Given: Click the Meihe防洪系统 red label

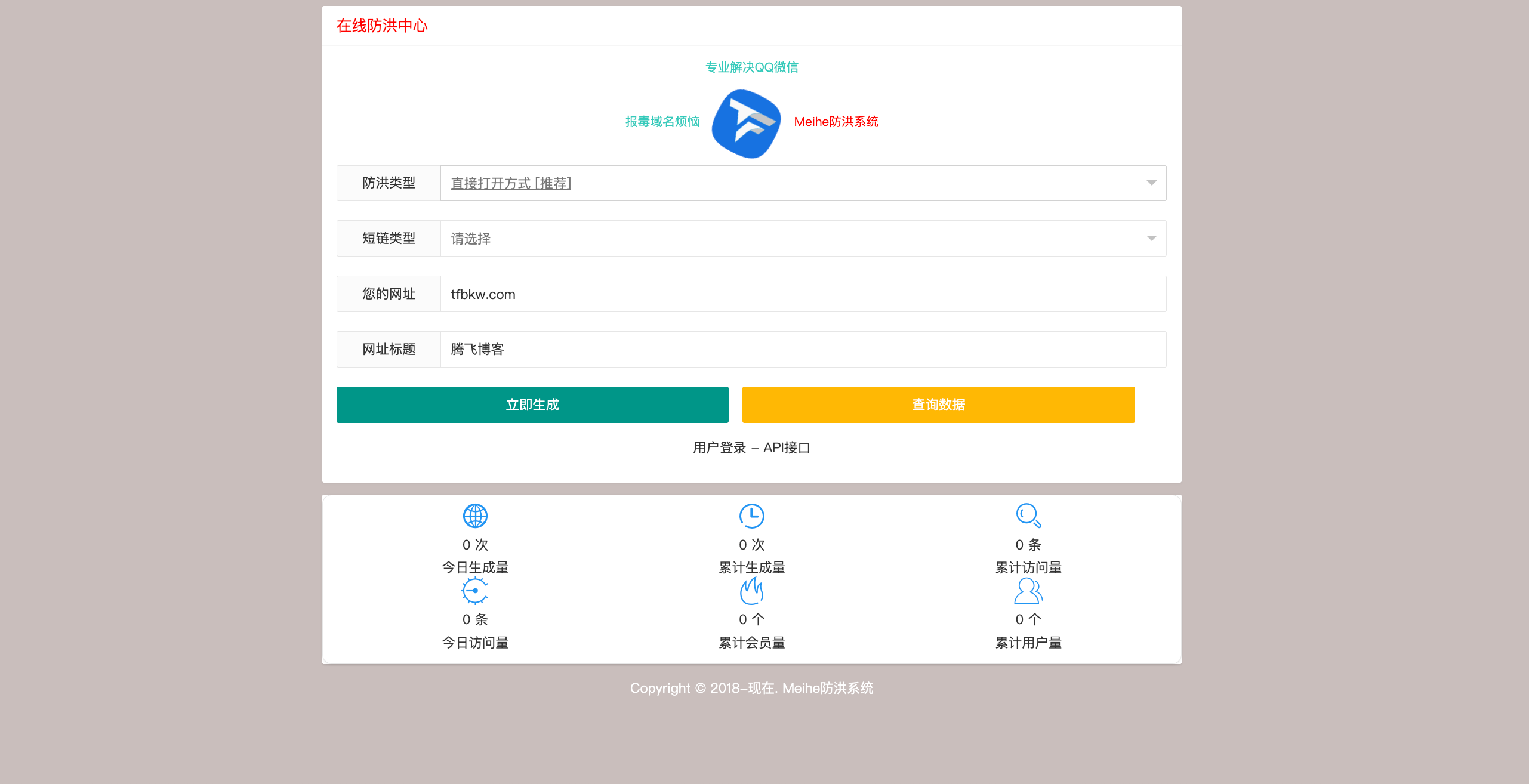Looking at the screenshot, I should click(x=836, y=122).
